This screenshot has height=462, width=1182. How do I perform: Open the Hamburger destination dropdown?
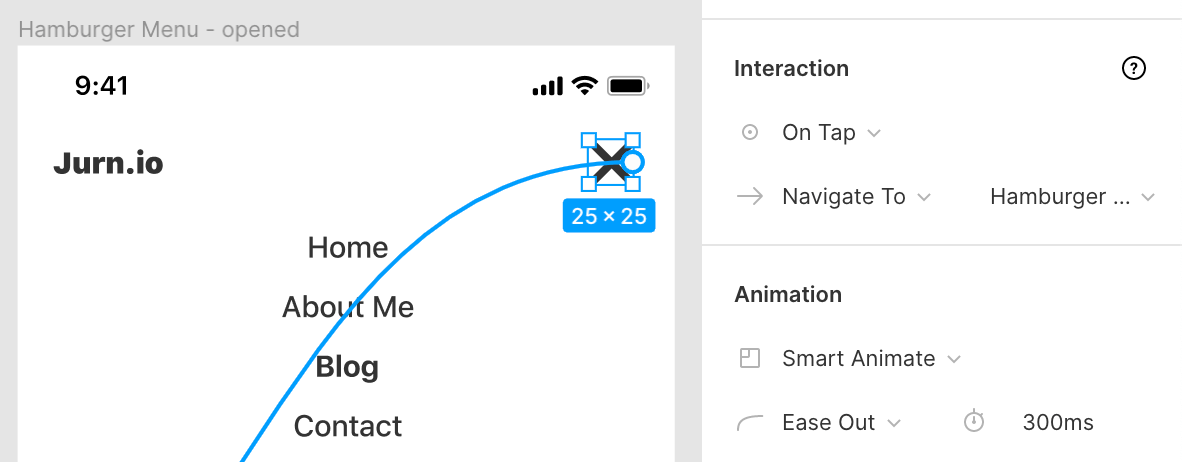click(x=1072, y=197)
